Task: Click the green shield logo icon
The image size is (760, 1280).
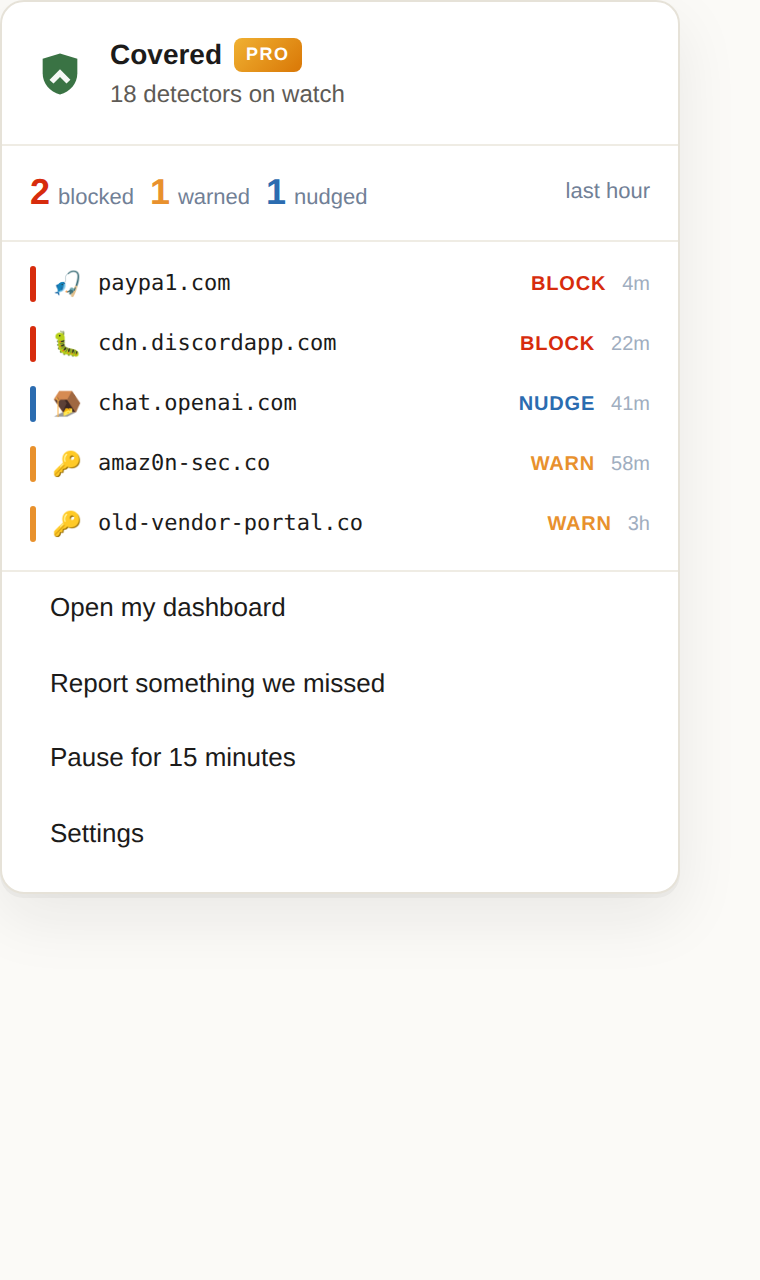Action: [60, 74]
